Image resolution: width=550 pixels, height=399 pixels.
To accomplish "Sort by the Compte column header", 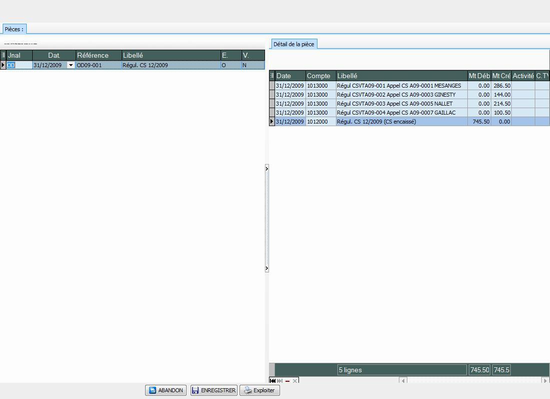I will click(320, 76).
